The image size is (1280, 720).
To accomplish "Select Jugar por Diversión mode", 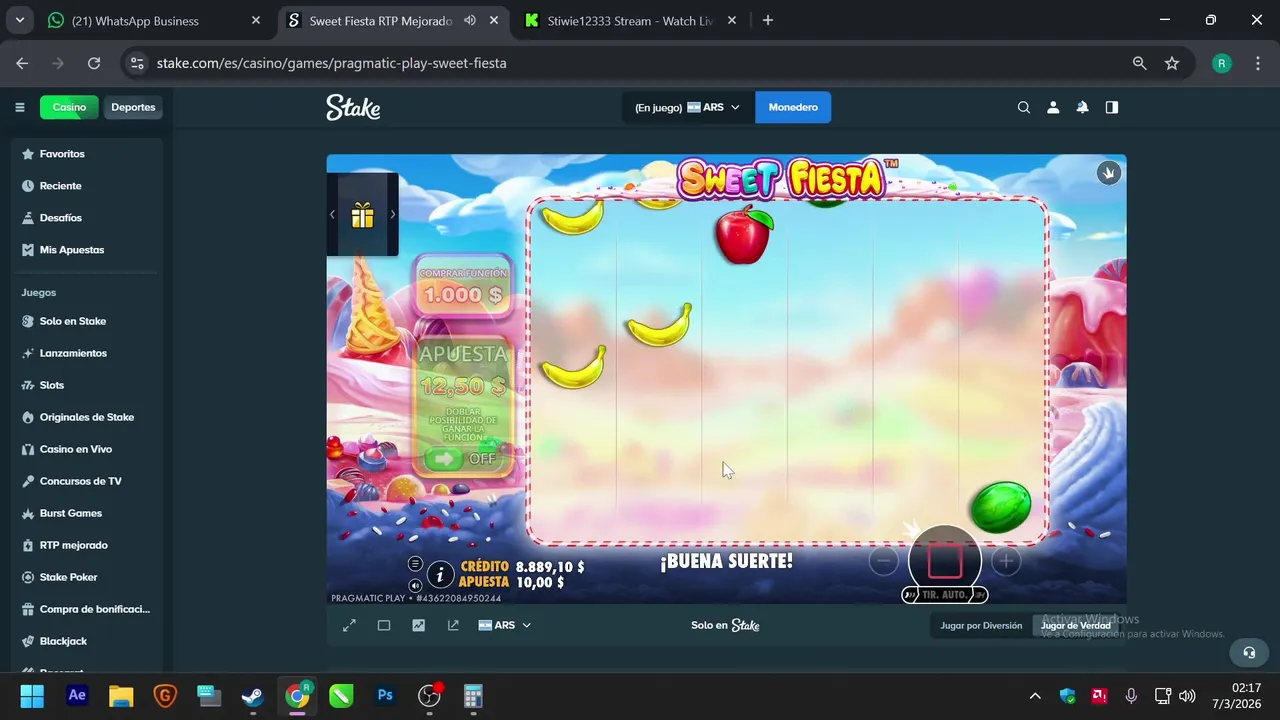I will pos(981,625).
